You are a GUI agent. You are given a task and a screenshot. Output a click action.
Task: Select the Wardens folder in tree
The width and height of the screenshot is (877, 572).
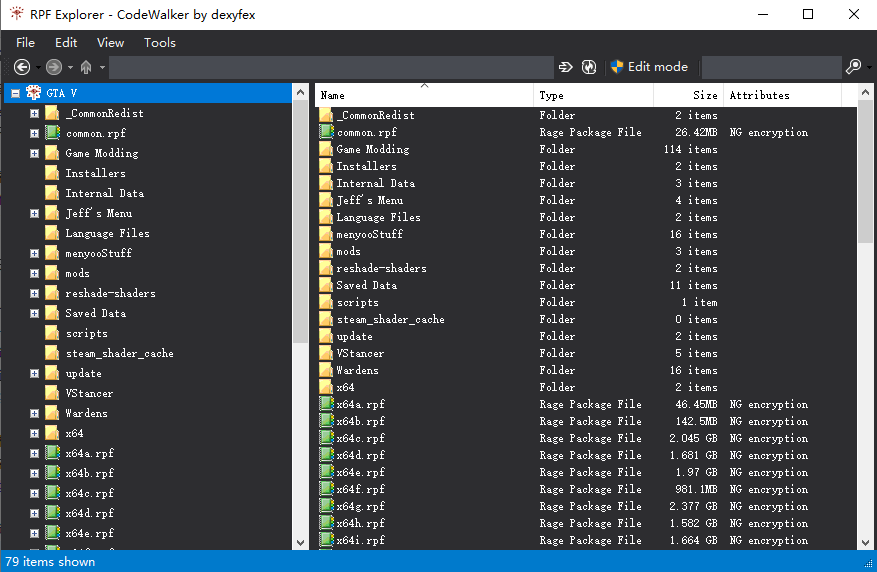(86, 413)
